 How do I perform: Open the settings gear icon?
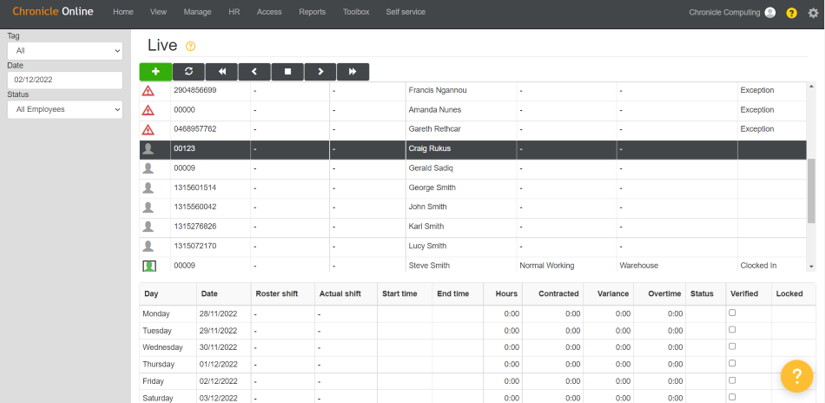coord(812,13)
